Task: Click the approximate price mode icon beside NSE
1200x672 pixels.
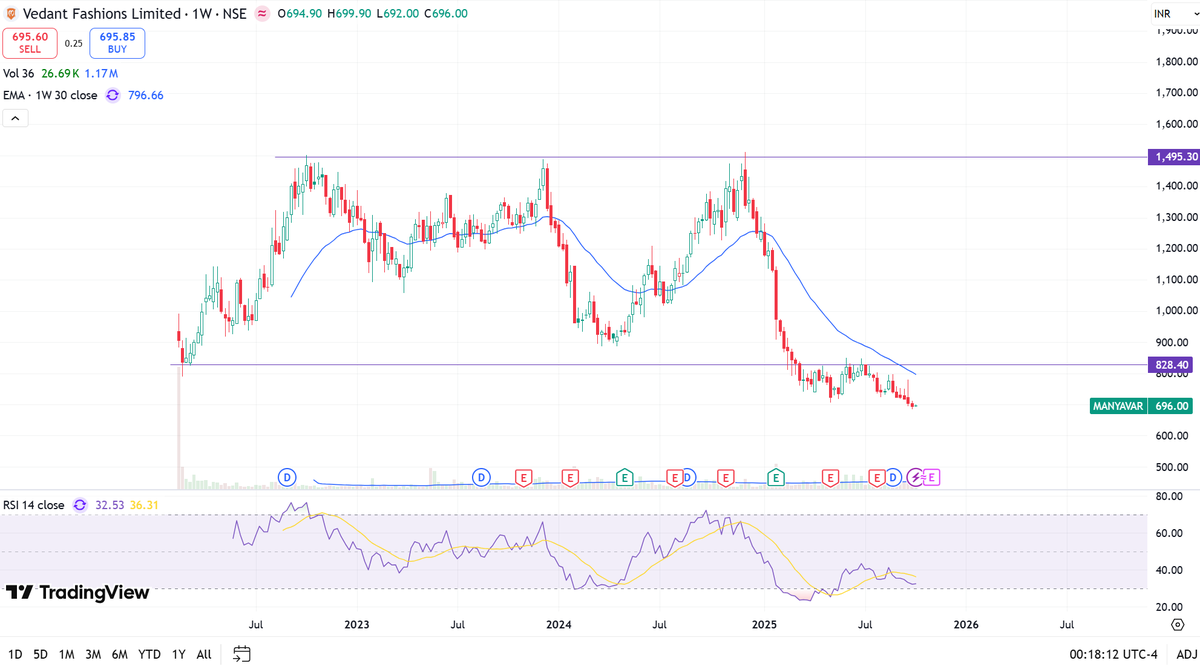Action: tap(261, 13)
